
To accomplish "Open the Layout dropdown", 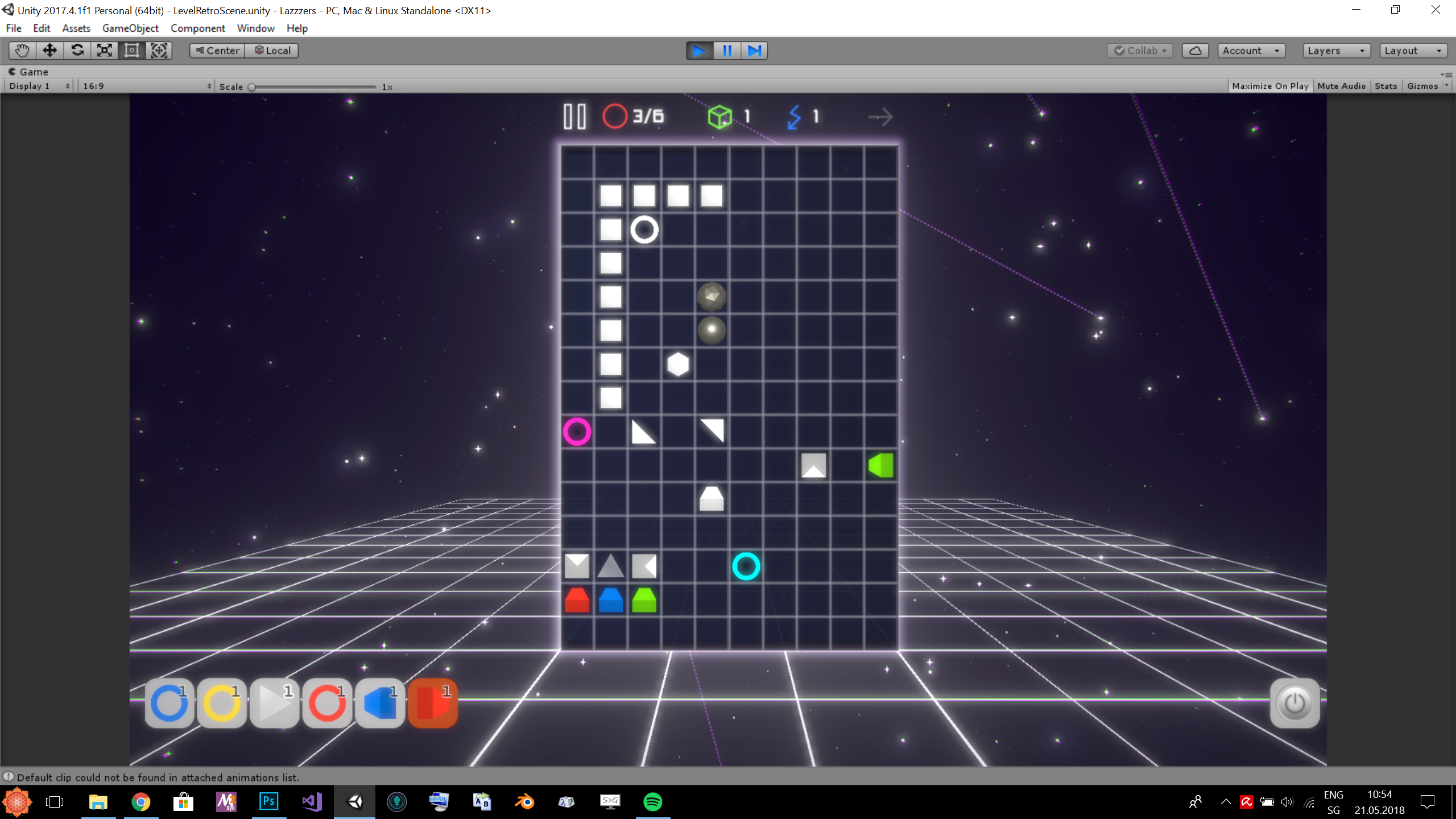I will (x=1413, y=51).
